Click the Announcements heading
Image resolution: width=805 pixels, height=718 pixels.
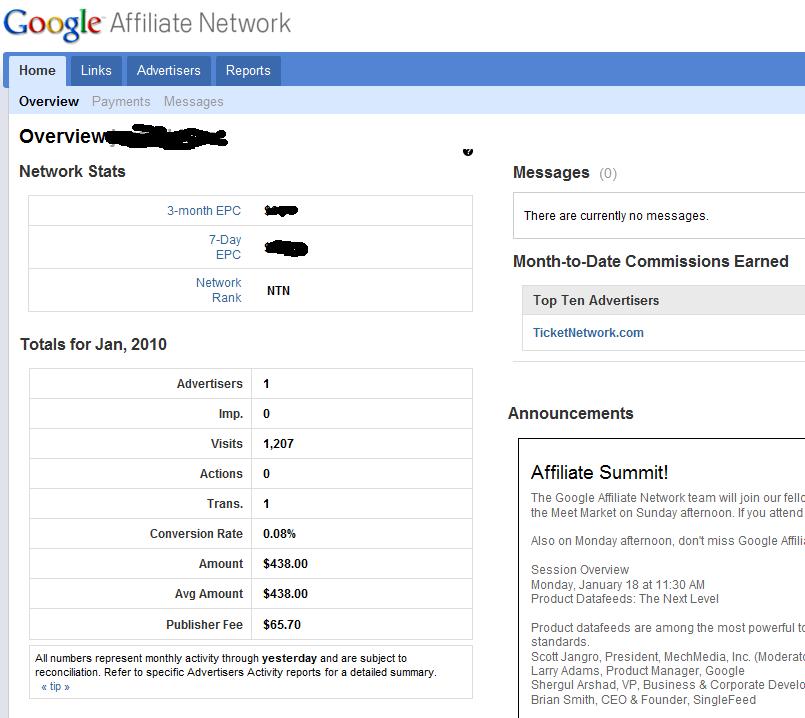point(570,413)
